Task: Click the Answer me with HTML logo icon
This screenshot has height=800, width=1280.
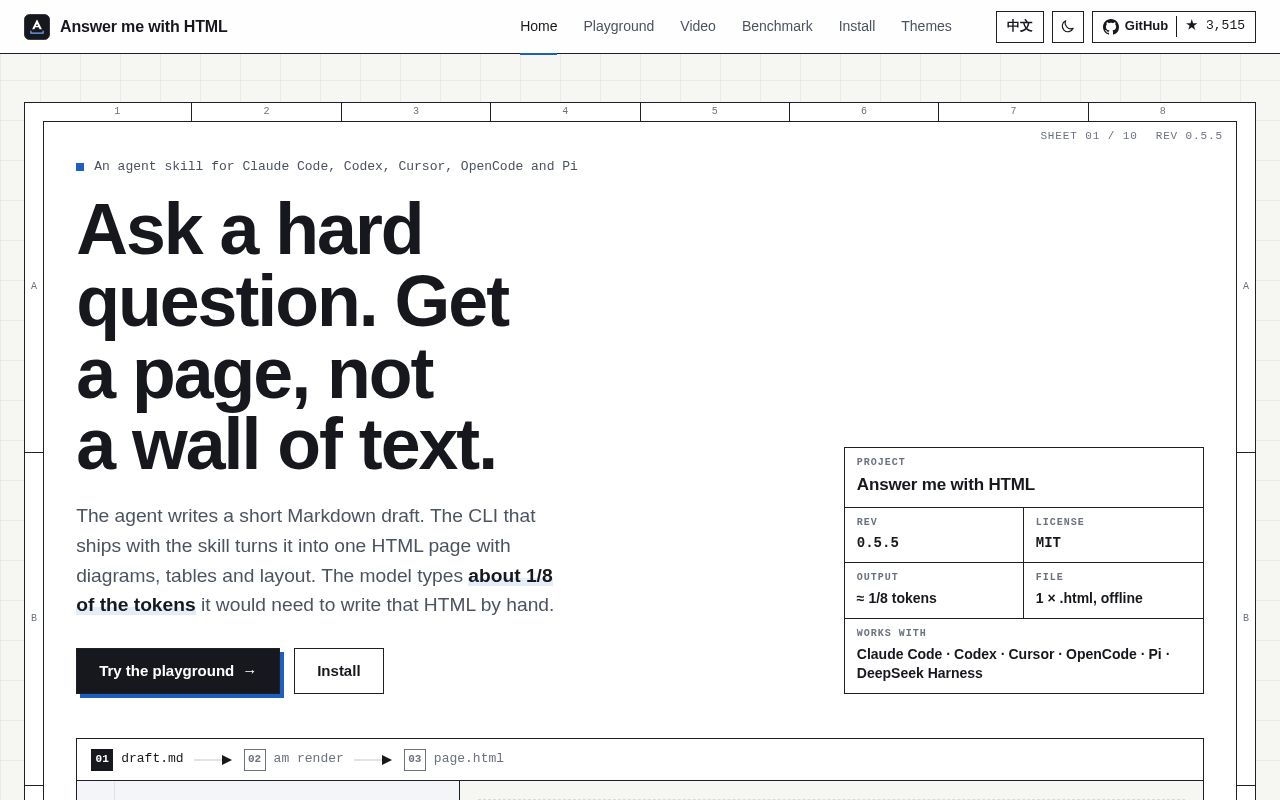Action: (37, 27)
